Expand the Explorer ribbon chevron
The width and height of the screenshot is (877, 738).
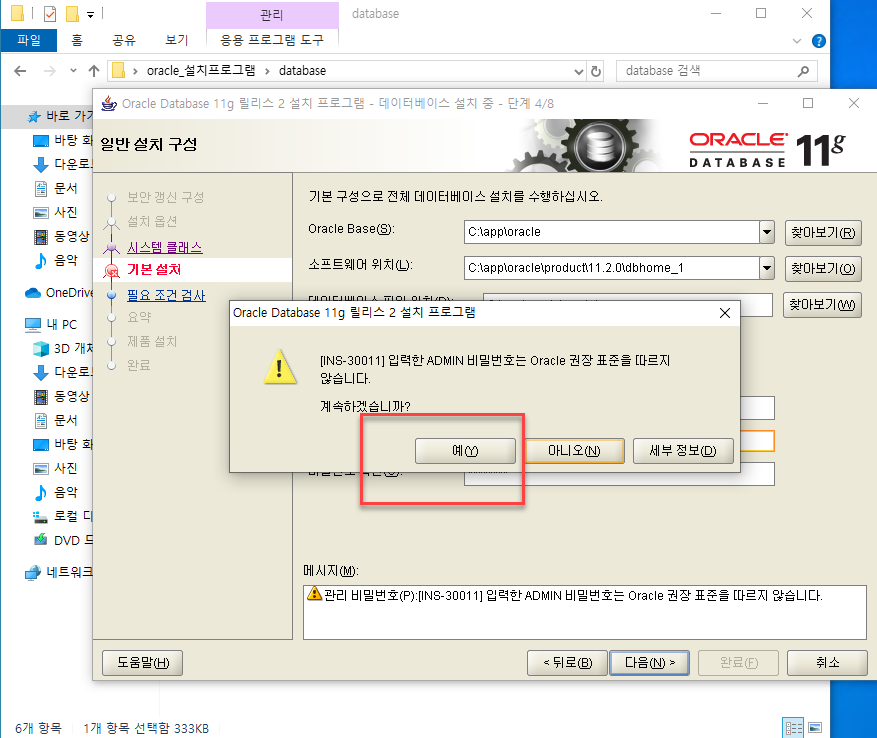pyautogui.click(x=797, y=41)
